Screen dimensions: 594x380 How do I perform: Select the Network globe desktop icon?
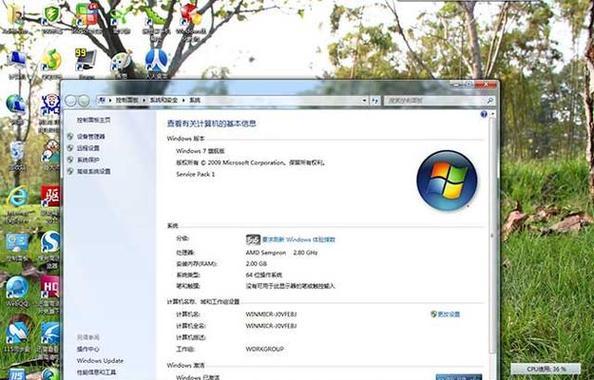point(16,105)
